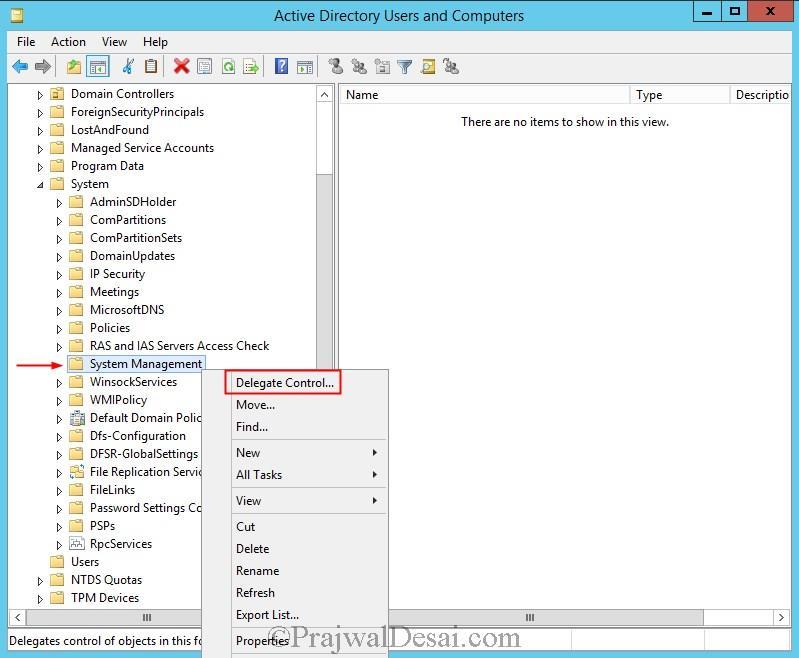Collapse the System tree node

(x=40, y=185)
